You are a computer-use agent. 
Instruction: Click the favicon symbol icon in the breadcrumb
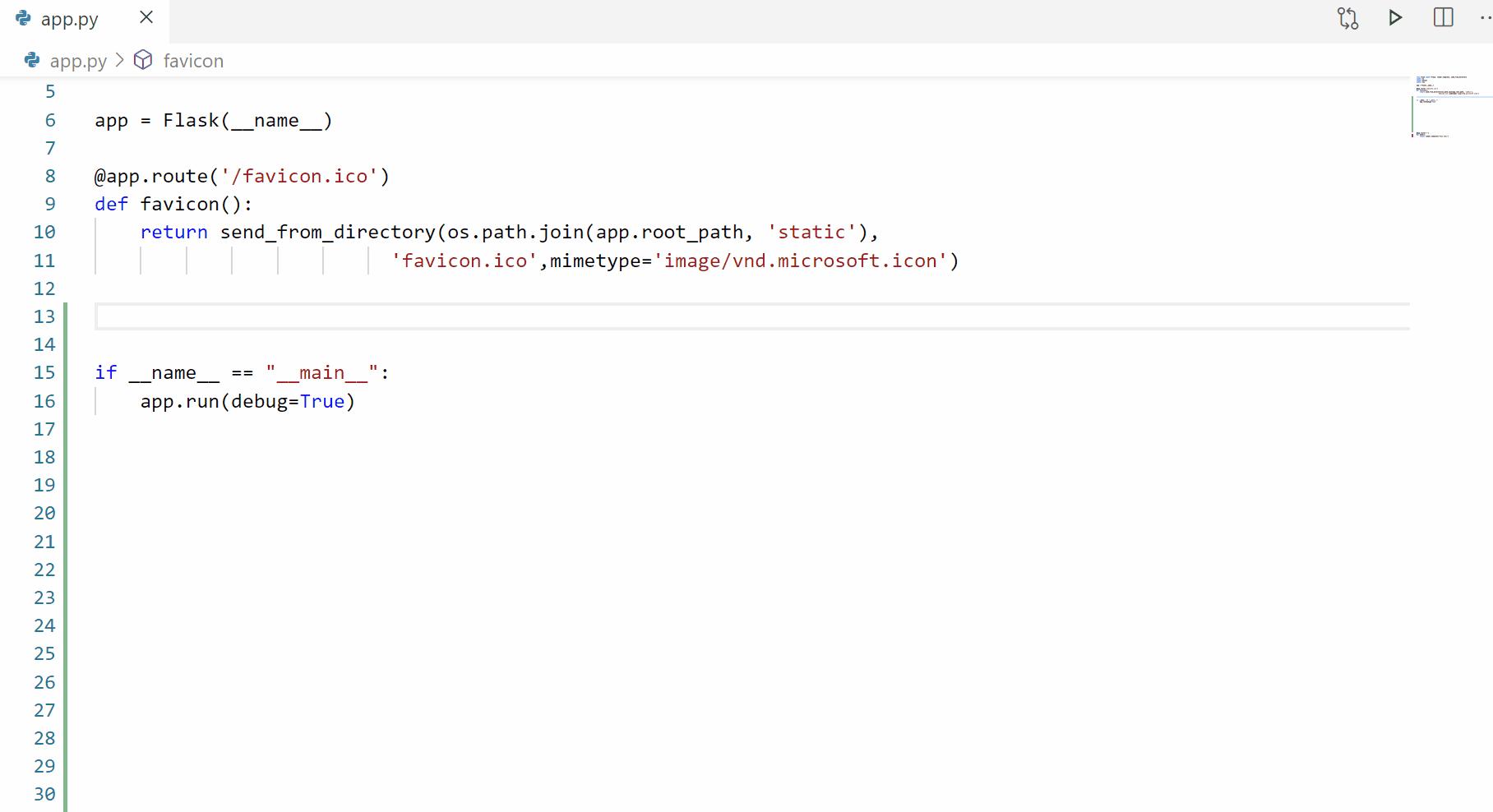pyautogui.click(x=143, y=60)
